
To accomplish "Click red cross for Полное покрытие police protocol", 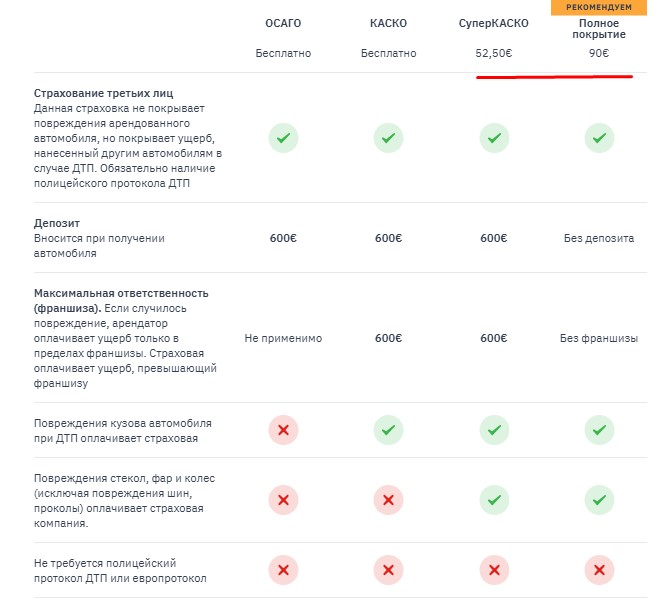I will (x=598, y=570).
